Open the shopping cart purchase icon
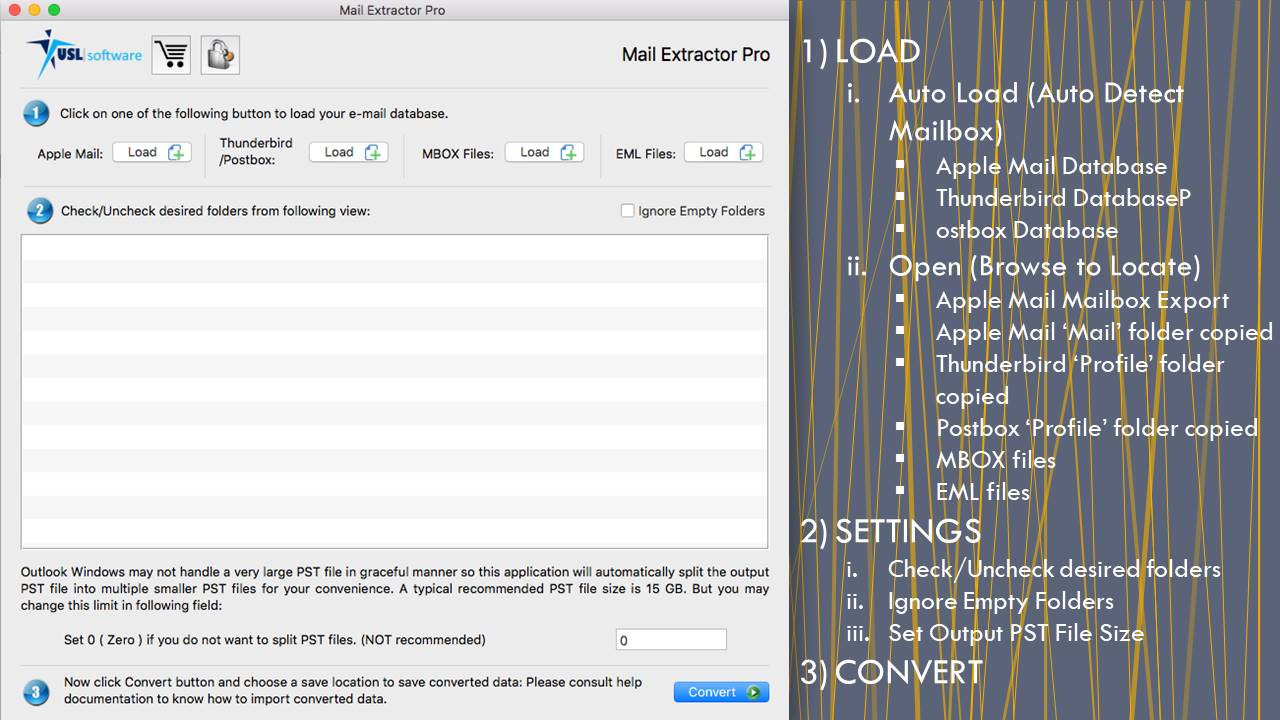 click(170, 55)
